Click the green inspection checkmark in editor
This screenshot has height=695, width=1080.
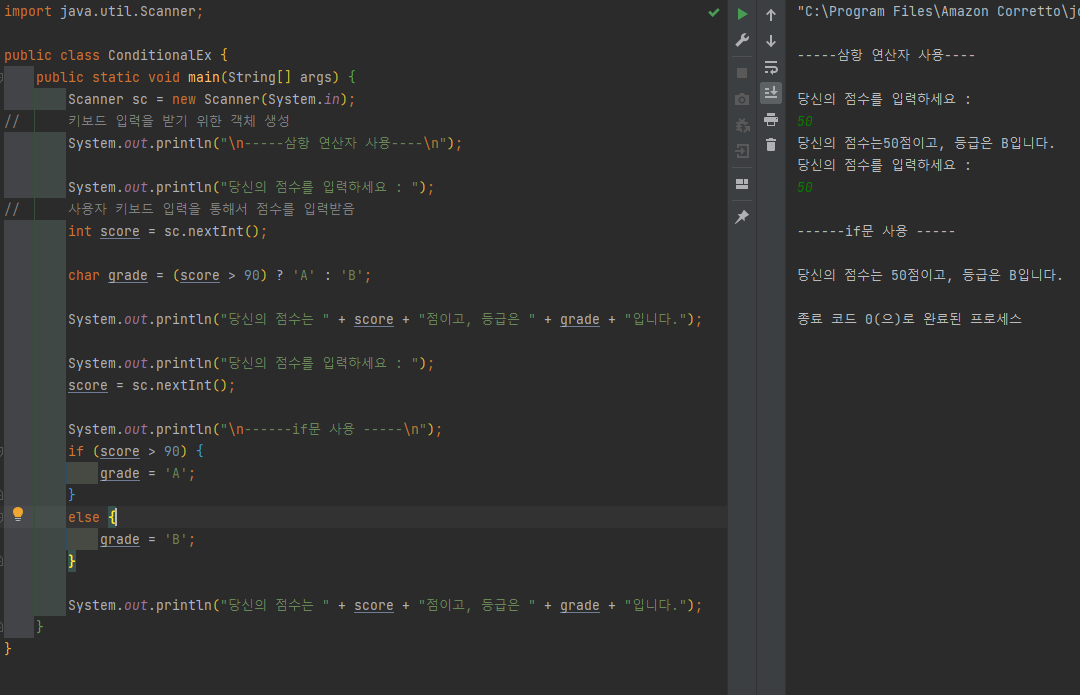click(x=714, y=12)
